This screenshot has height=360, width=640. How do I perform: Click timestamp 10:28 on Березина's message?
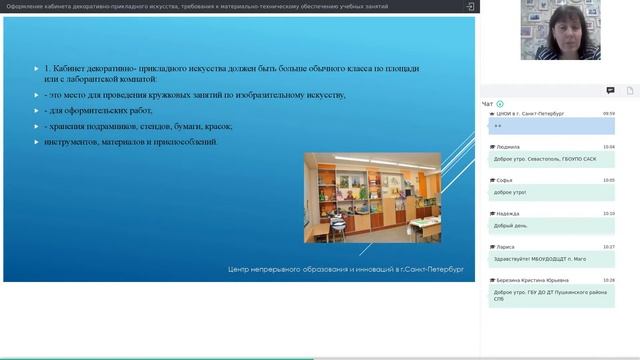point(609,280)
